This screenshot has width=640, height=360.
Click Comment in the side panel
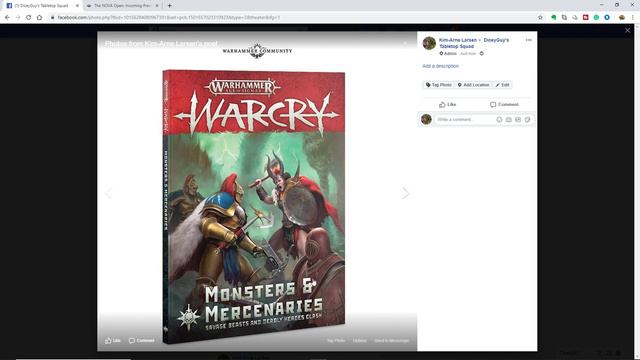pos(504,104)
